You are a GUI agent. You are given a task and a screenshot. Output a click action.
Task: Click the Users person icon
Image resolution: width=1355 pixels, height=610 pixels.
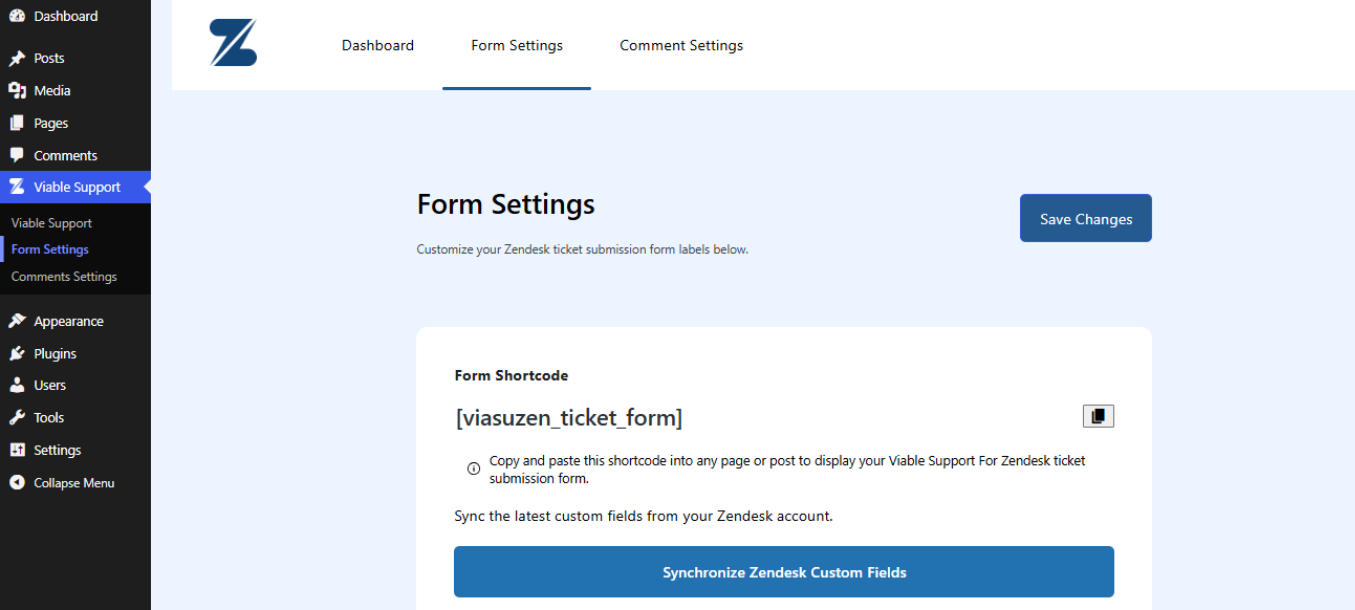17,385
